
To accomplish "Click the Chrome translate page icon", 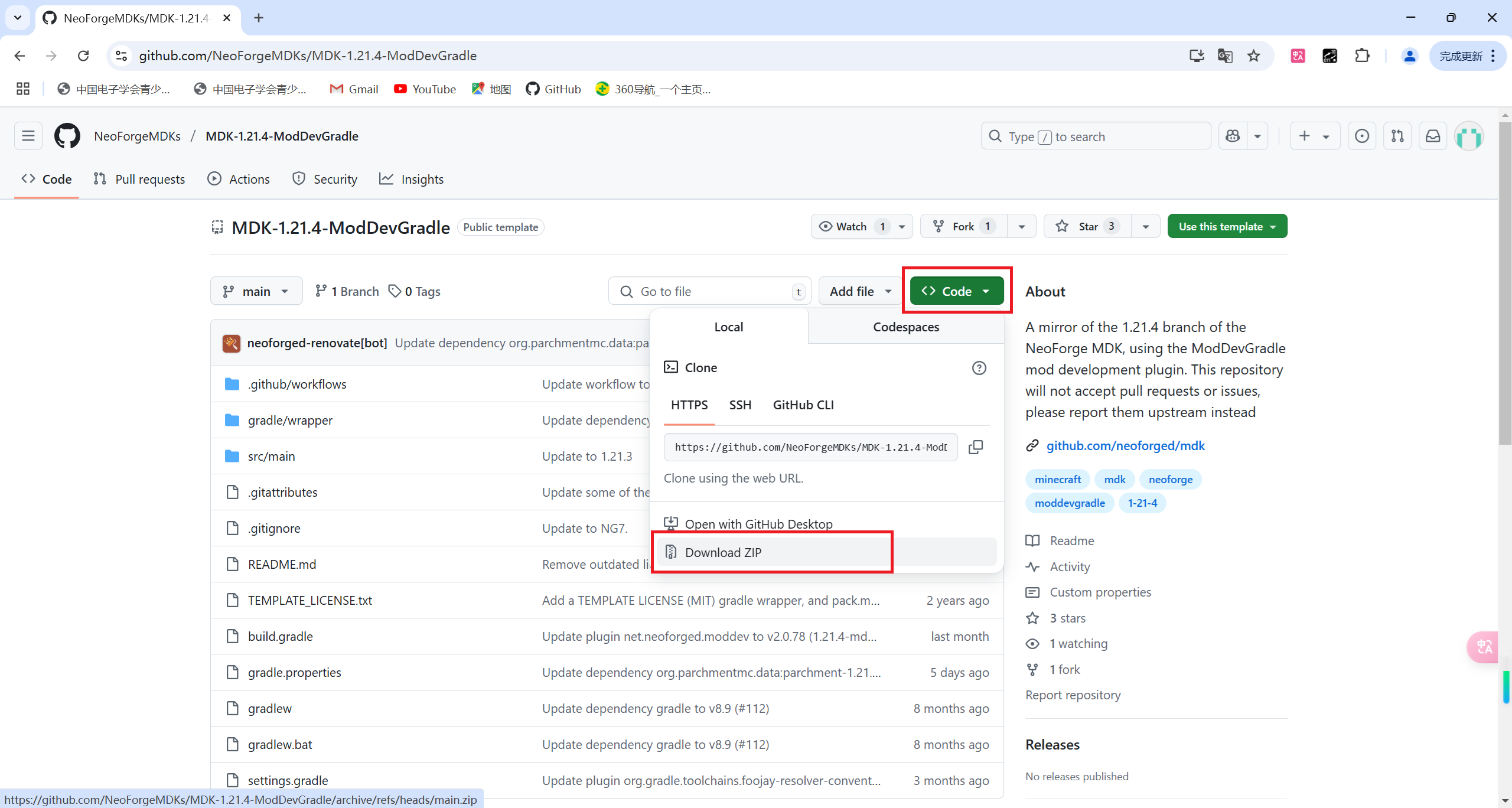I will 1225,56.
